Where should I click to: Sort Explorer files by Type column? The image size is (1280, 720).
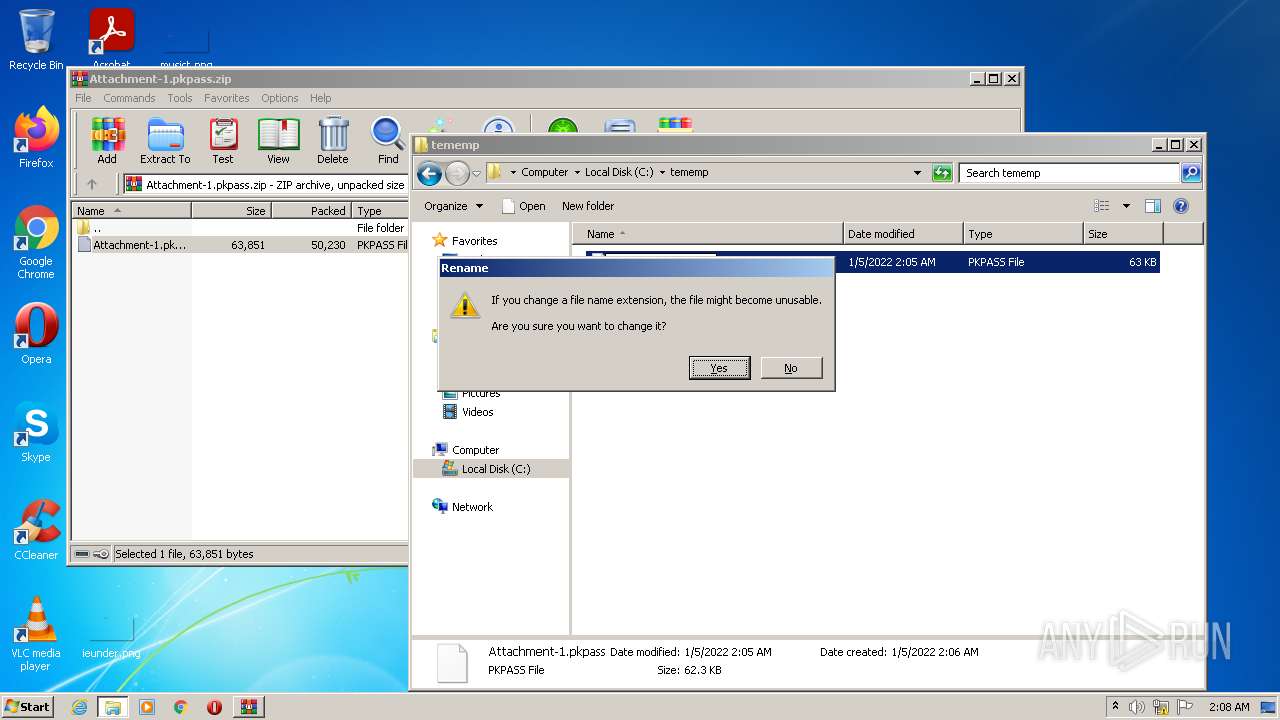[1023, 234]
